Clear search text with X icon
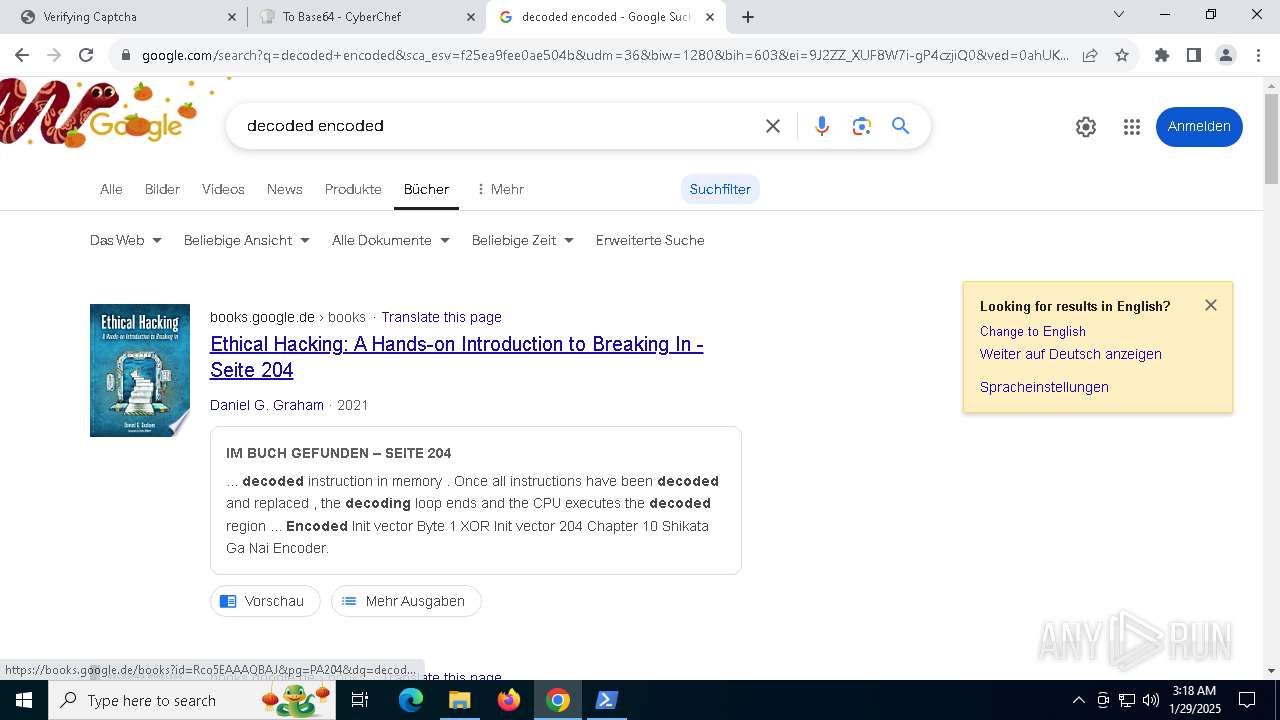 click(773, 126)
